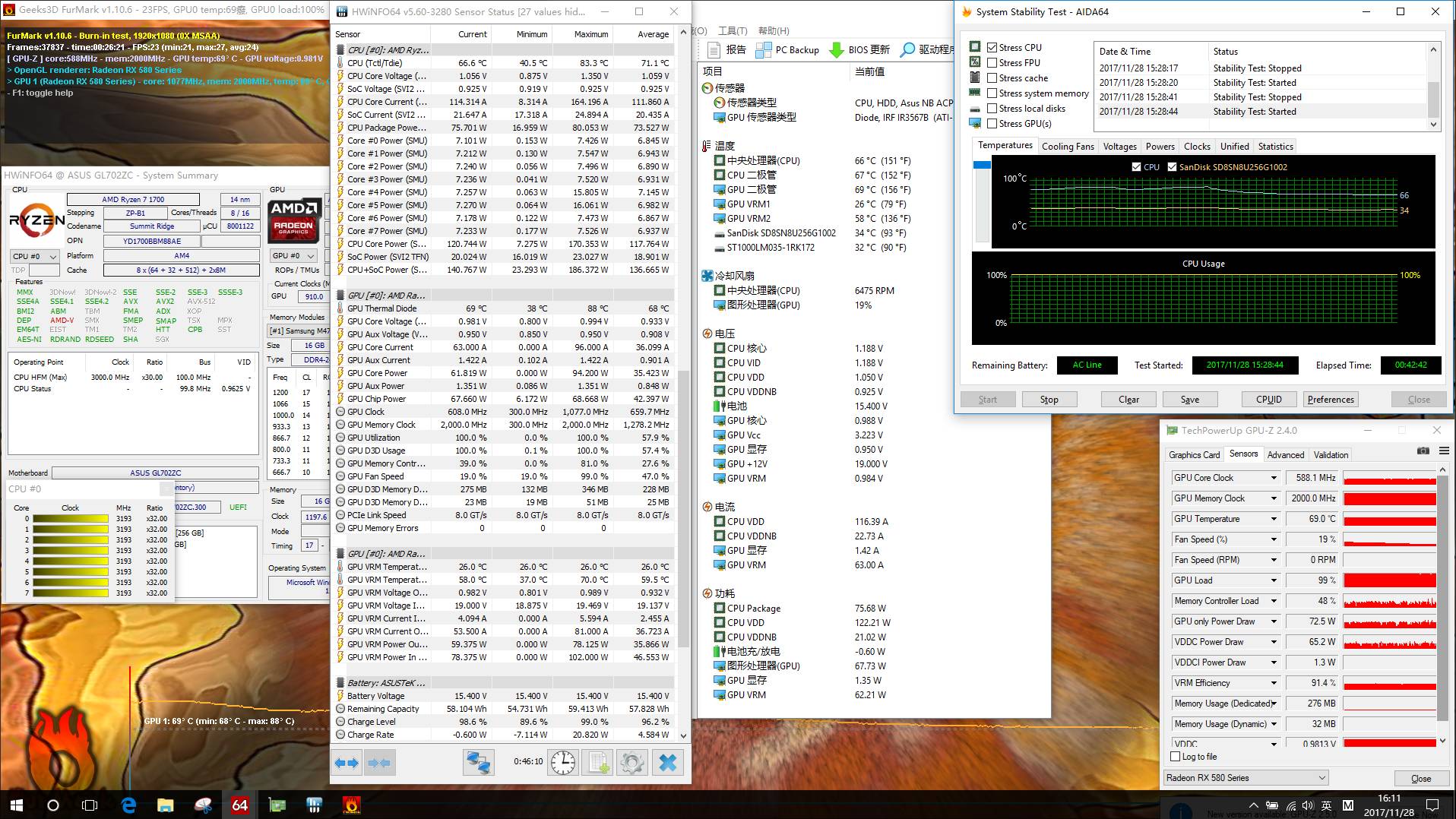1456x819 pixels.
Task: Open the Advanced tab in GPU-Z
Action: click(x=1286, y=455)
